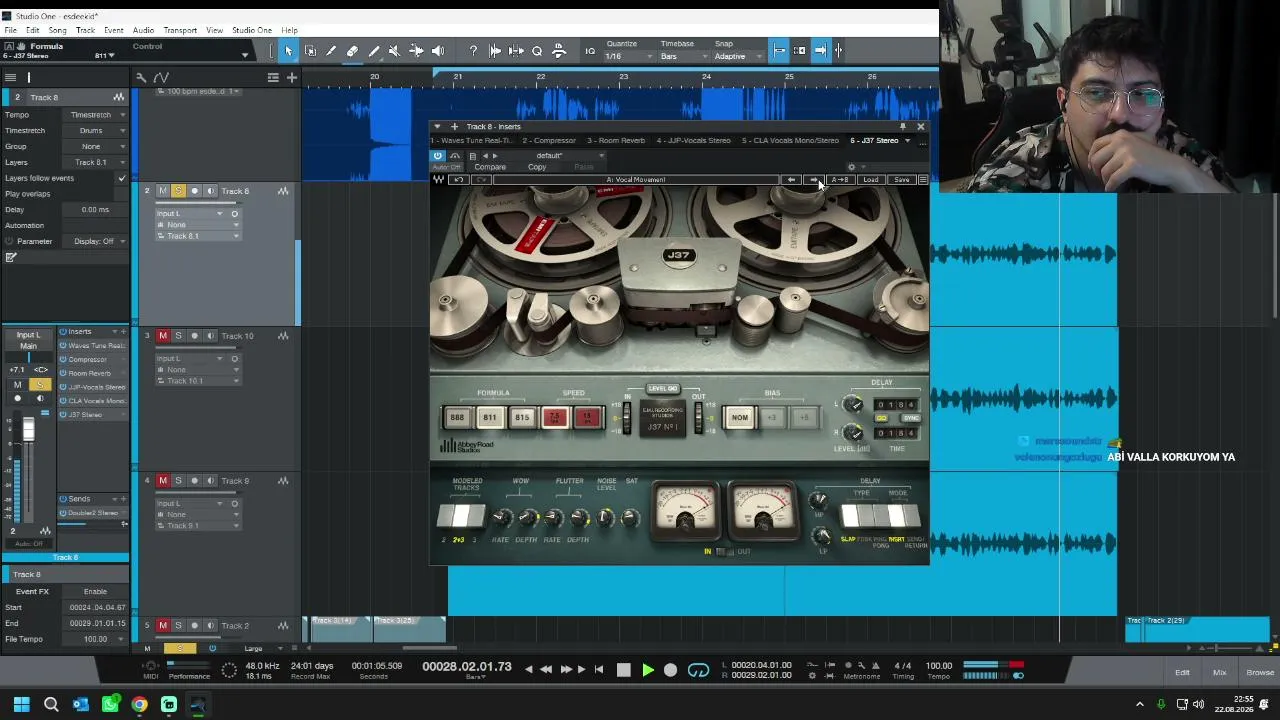This screenshot has width=1280, height=720.
Task: Switch to the 2 - Compressor insert tab
Action: pyautogui.click(x=549, y=141)
